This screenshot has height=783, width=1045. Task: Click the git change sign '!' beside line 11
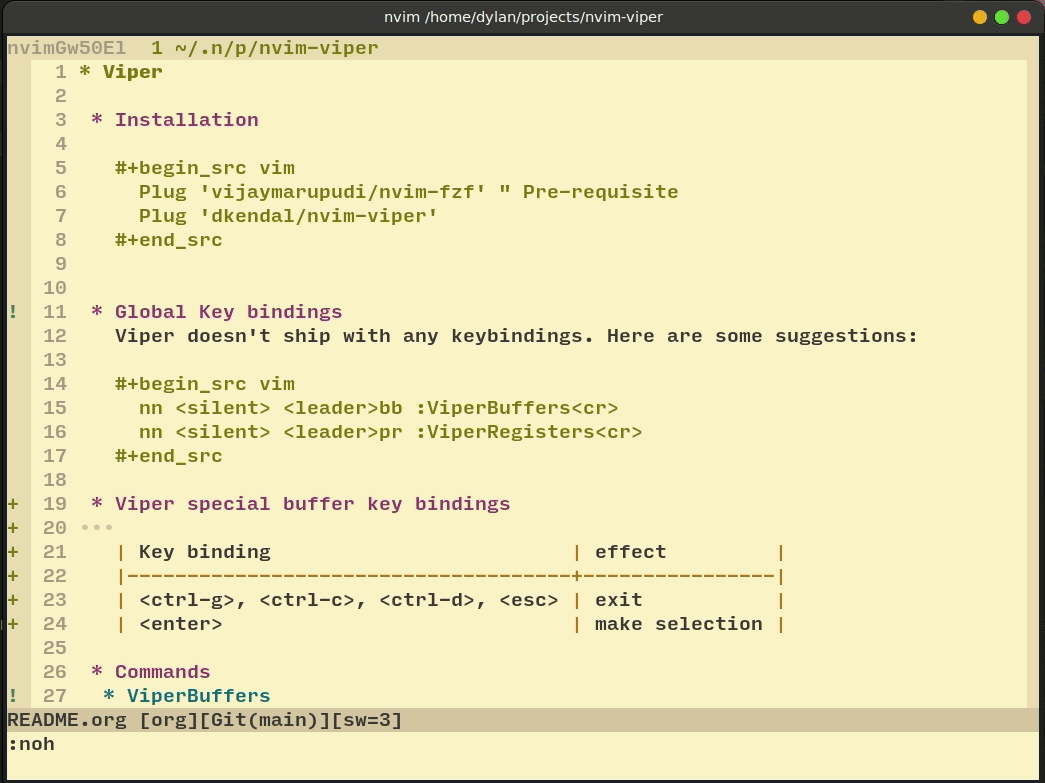coord(13,312)
